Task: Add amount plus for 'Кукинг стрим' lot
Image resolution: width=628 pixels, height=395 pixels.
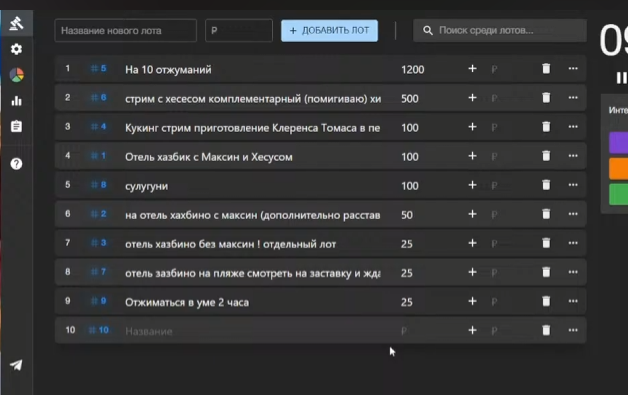Action: pyautogui.click(x=472, y=127)
